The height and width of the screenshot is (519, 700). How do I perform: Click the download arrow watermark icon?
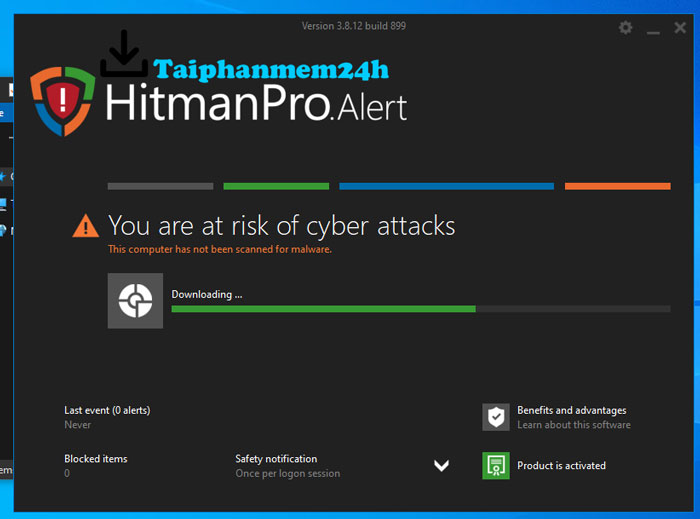pos(124,54)
